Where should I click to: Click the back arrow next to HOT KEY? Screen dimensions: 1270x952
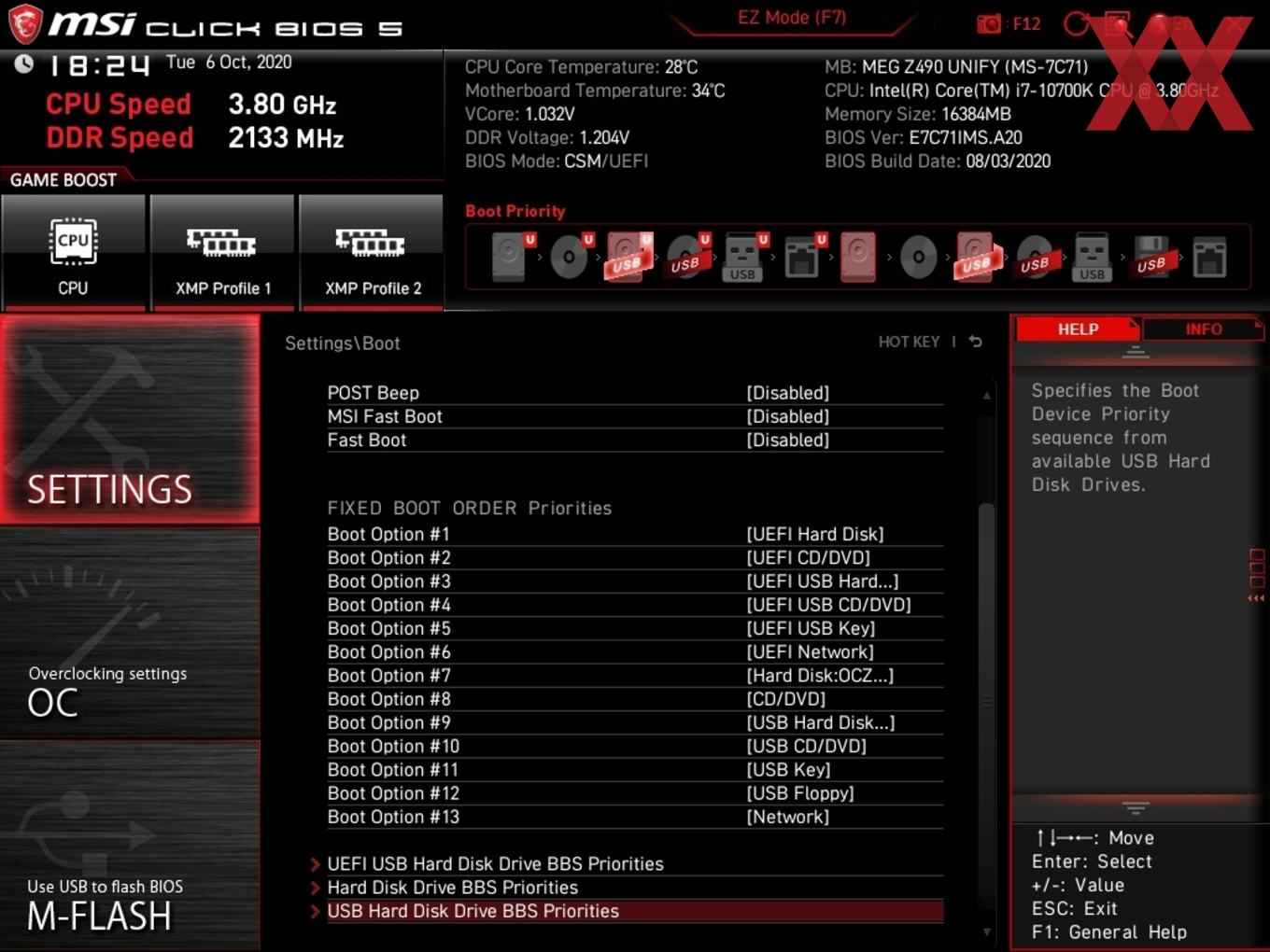coord(976,342)
